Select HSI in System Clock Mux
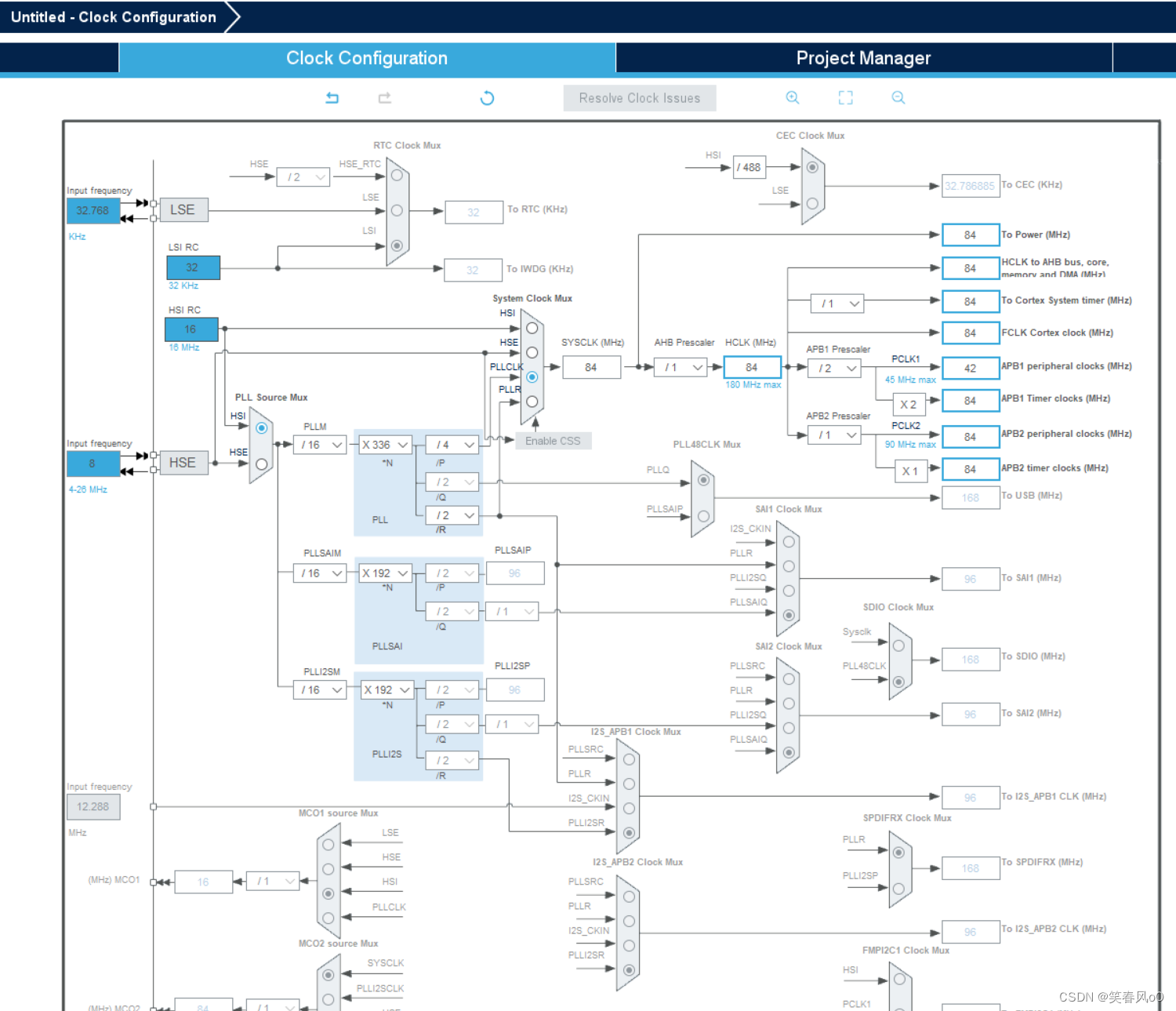 tap(532, 328)
